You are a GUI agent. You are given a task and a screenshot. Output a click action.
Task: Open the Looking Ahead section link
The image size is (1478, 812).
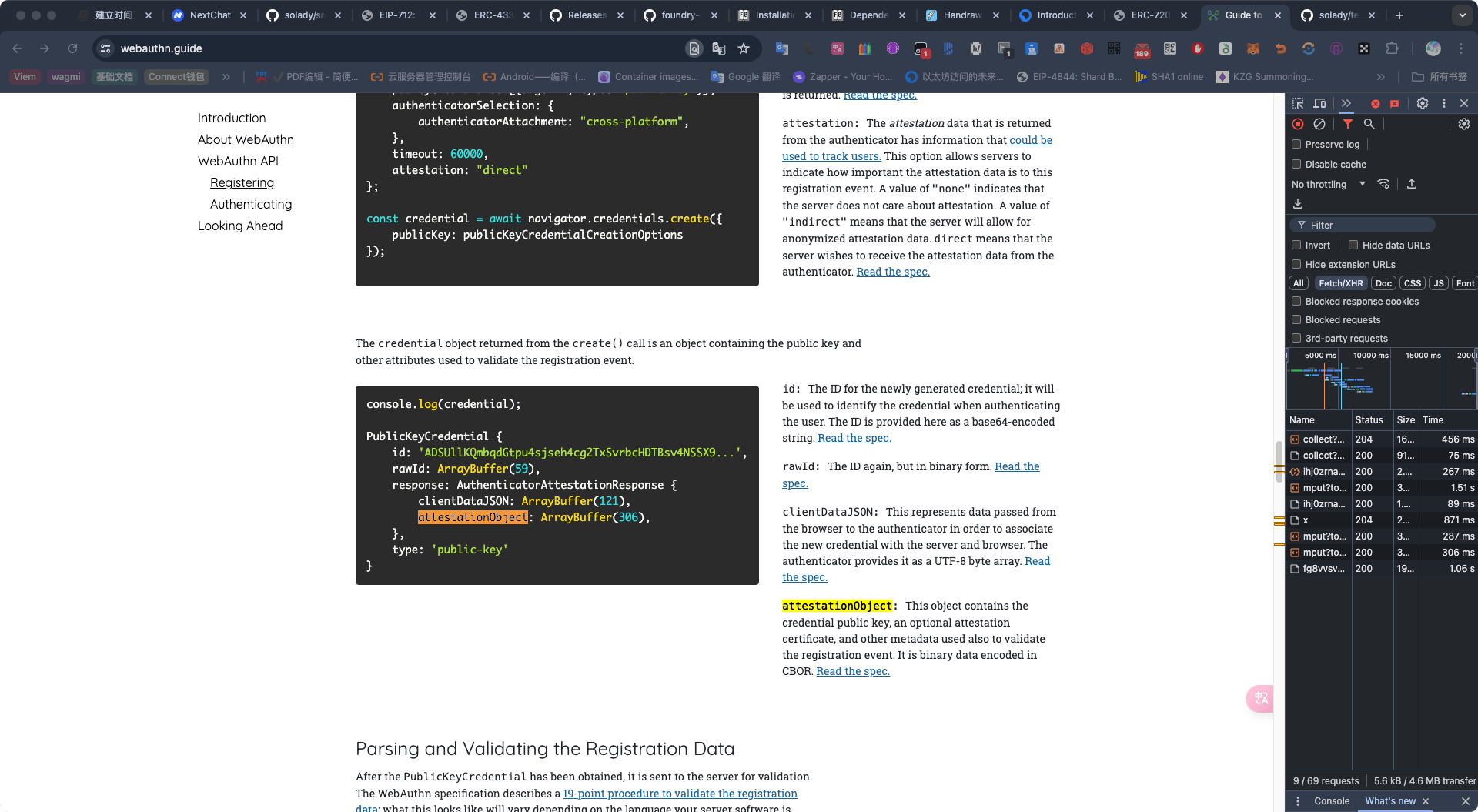[240, 226]
